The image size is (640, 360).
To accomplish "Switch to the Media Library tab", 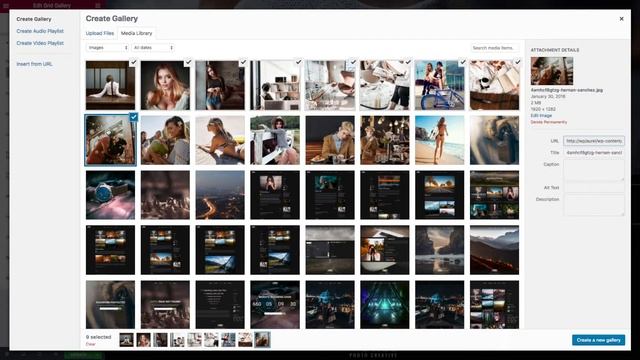I will (136, 33).
